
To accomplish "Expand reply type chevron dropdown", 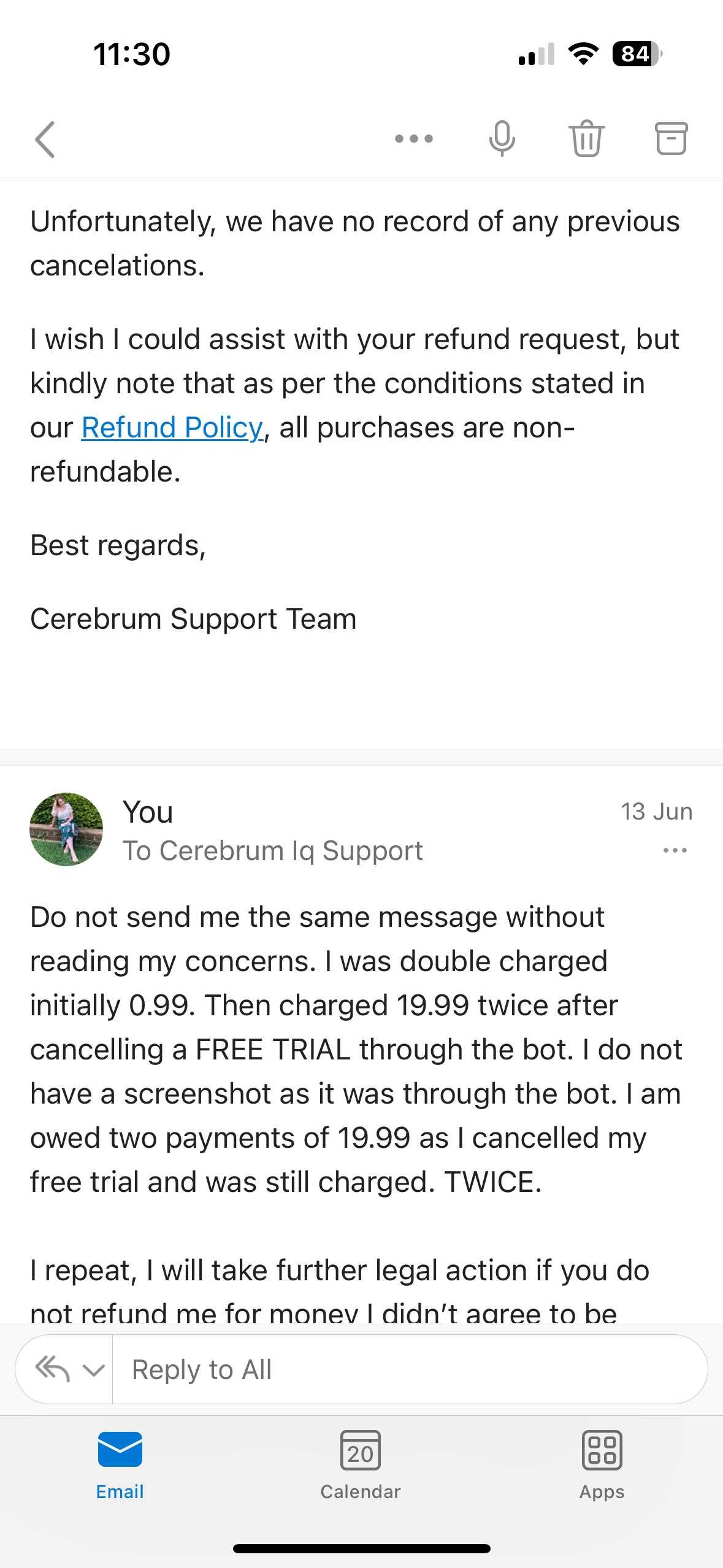I will (94, 1370).
